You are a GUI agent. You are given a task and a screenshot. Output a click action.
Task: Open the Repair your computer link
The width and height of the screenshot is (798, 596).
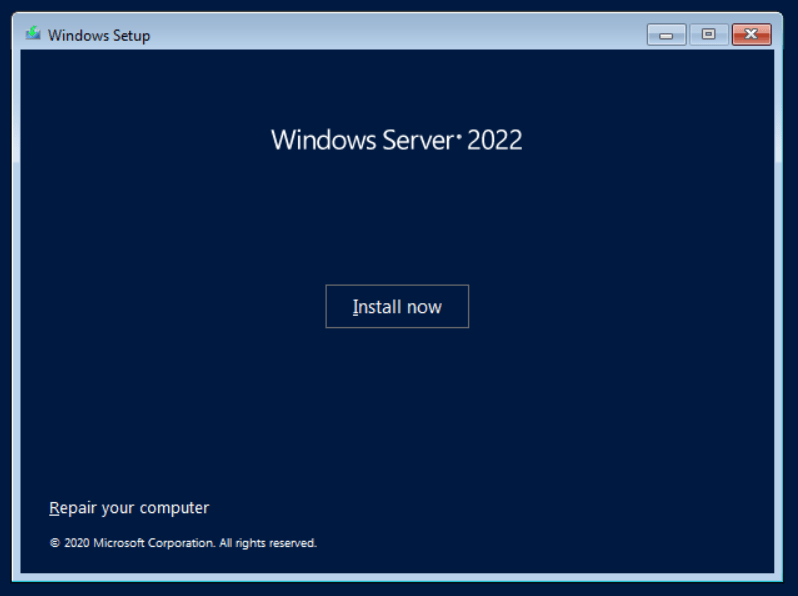coord(129,508)
